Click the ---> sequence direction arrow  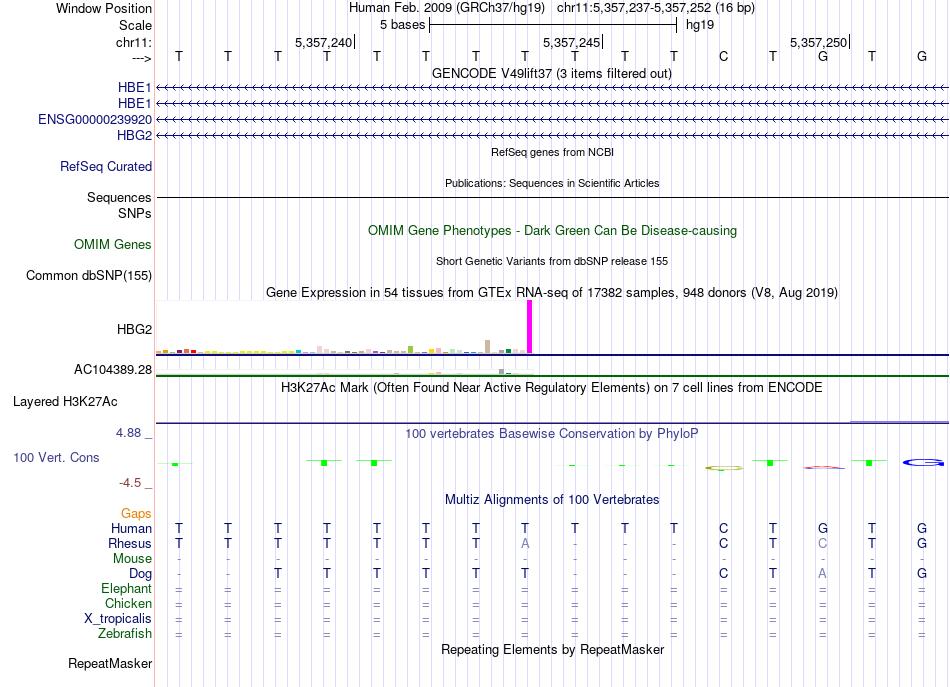click(142, 58)
